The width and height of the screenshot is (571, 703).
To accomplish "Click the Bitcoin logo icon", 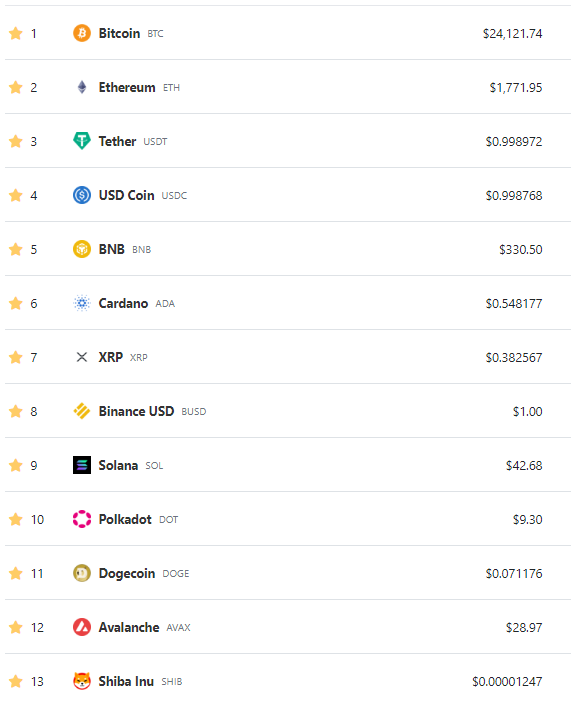I will point(82,33).
